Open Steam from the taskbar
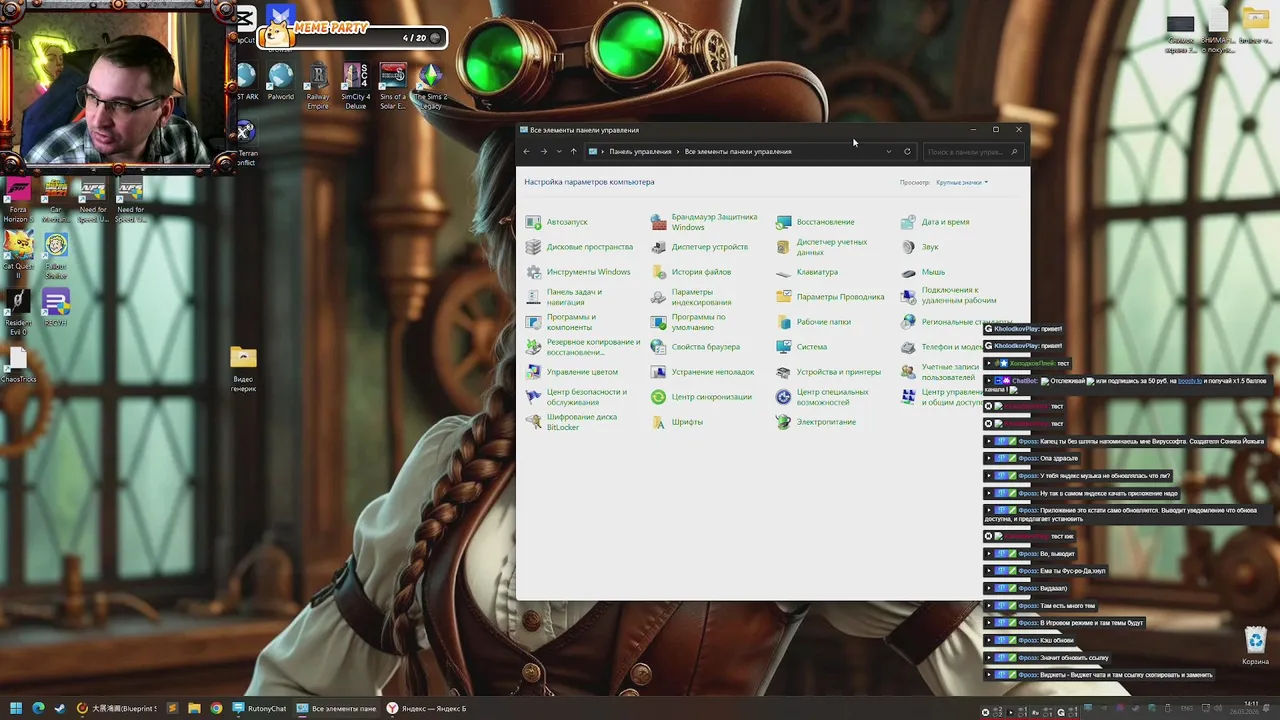The width and height of the screenshot is (1280, 720). pos(60,709)
